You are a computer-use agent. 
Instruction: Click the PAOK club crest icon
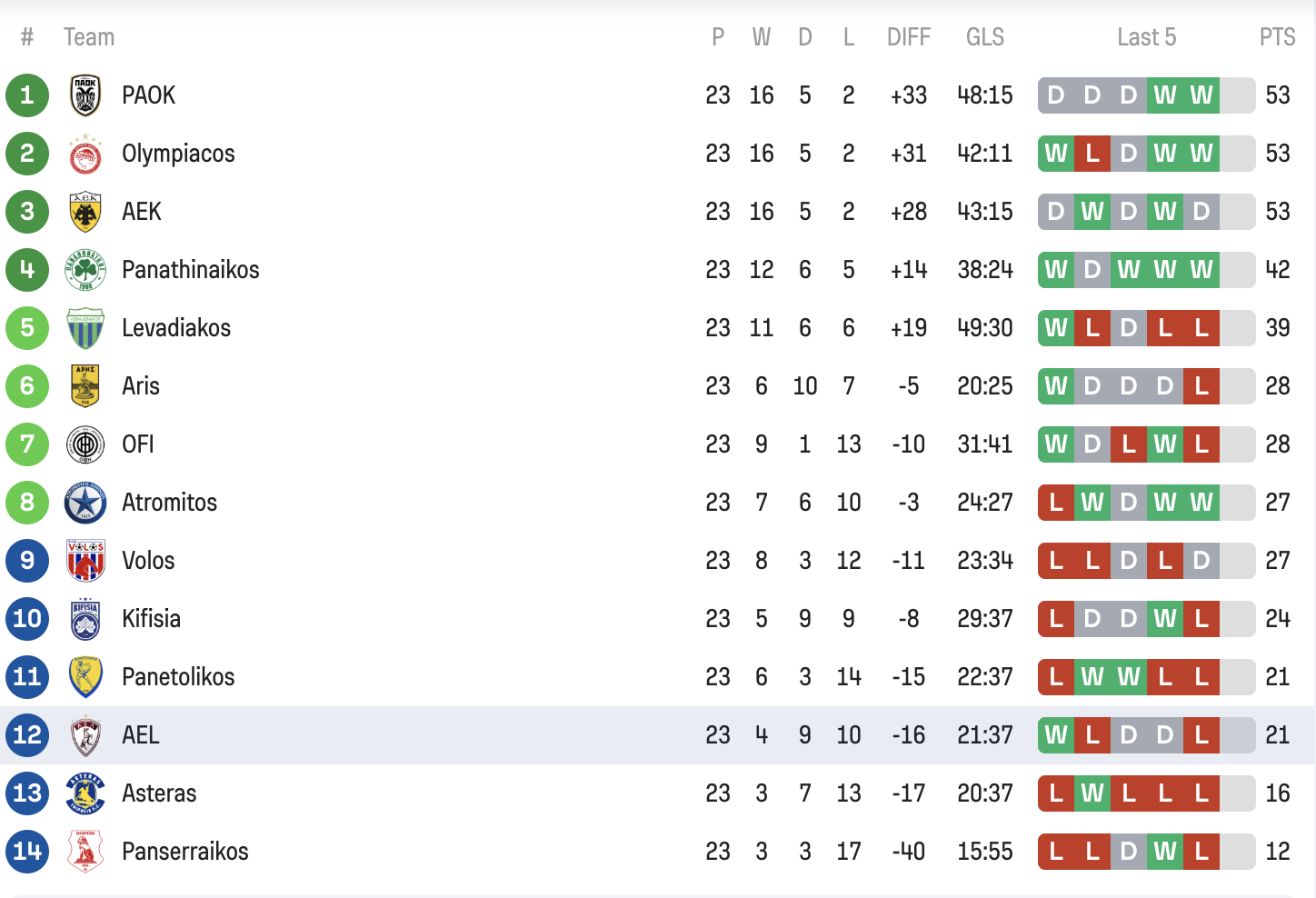pyautogui.click(x=85, y=95)
